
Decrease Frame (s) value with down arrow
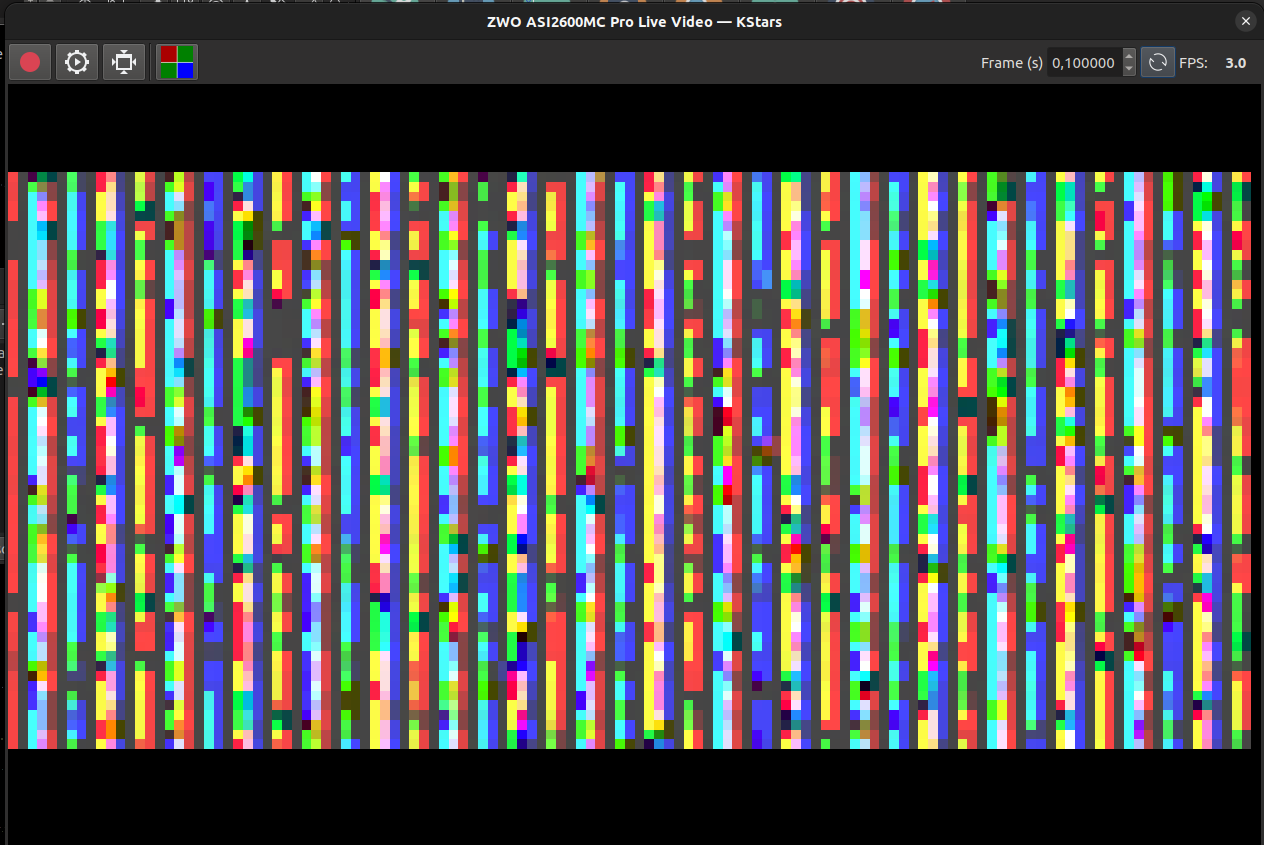(1129, 70)
